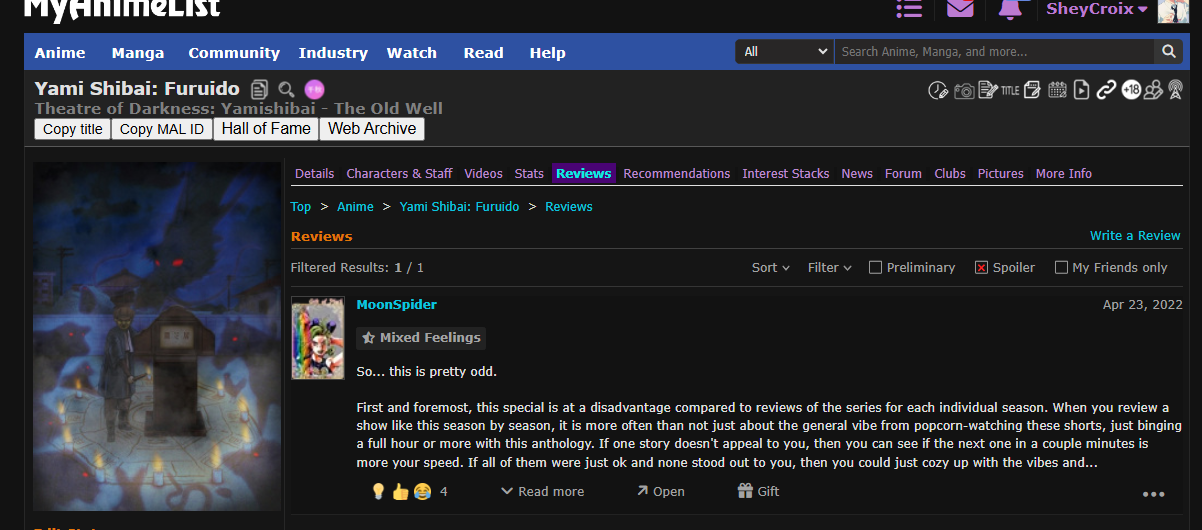The width and height of the screenshot is (1202, 530).
Task: Focus the Search Anime, Manga input field
Action: [x=995, y=51]
